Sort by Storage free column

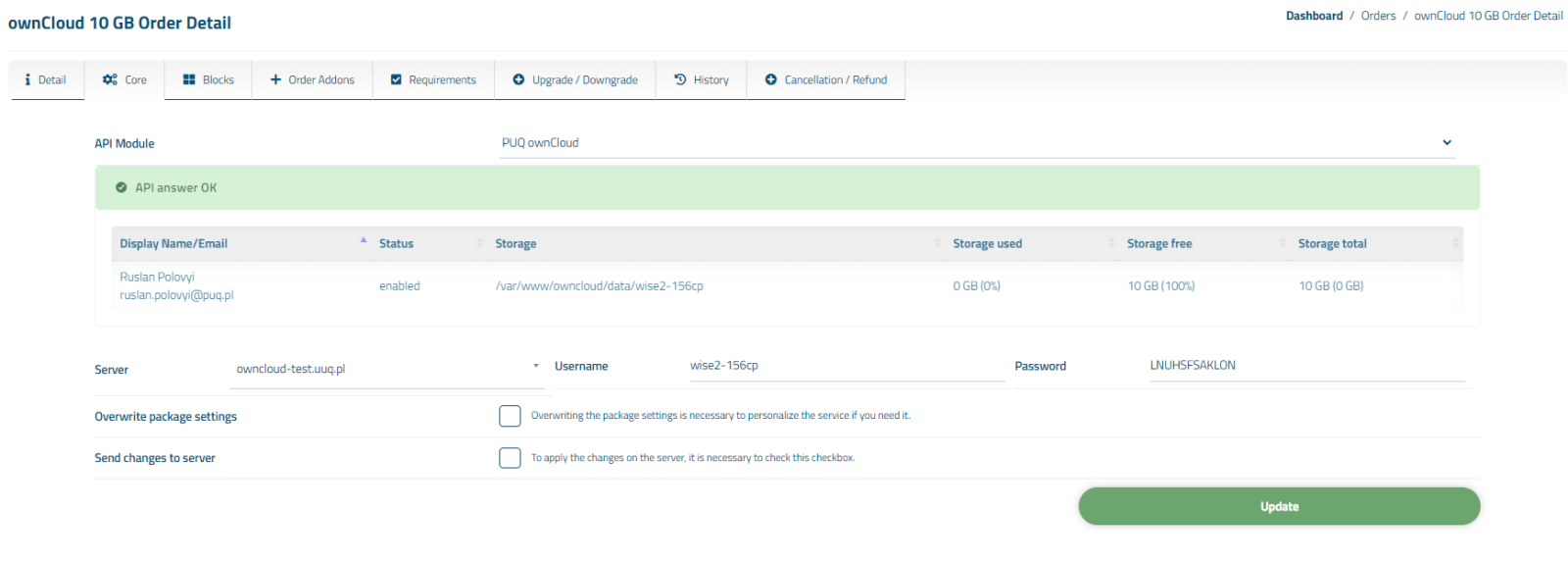[x=1205, y=244]
